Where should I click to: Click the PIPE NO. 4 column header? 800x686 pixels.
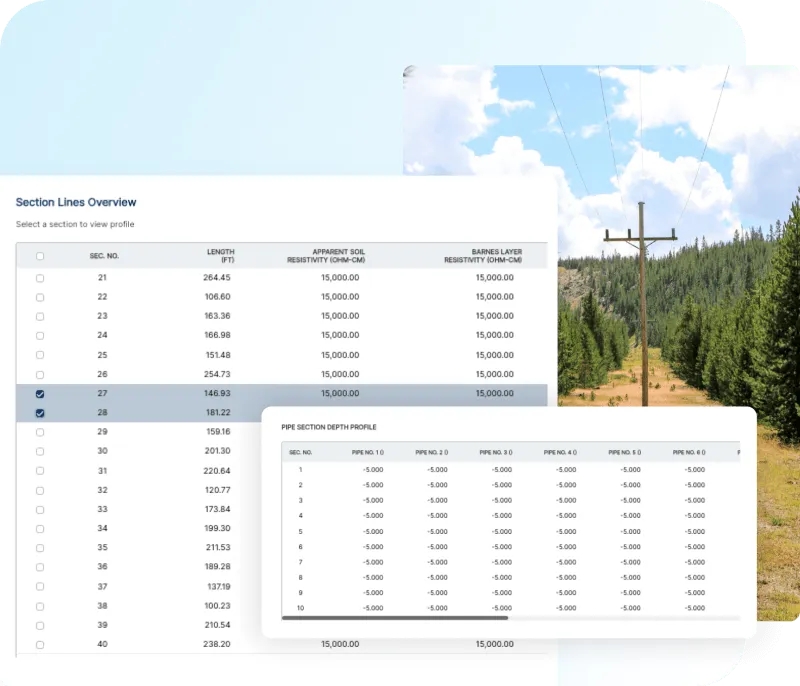[x=560, y=452]
